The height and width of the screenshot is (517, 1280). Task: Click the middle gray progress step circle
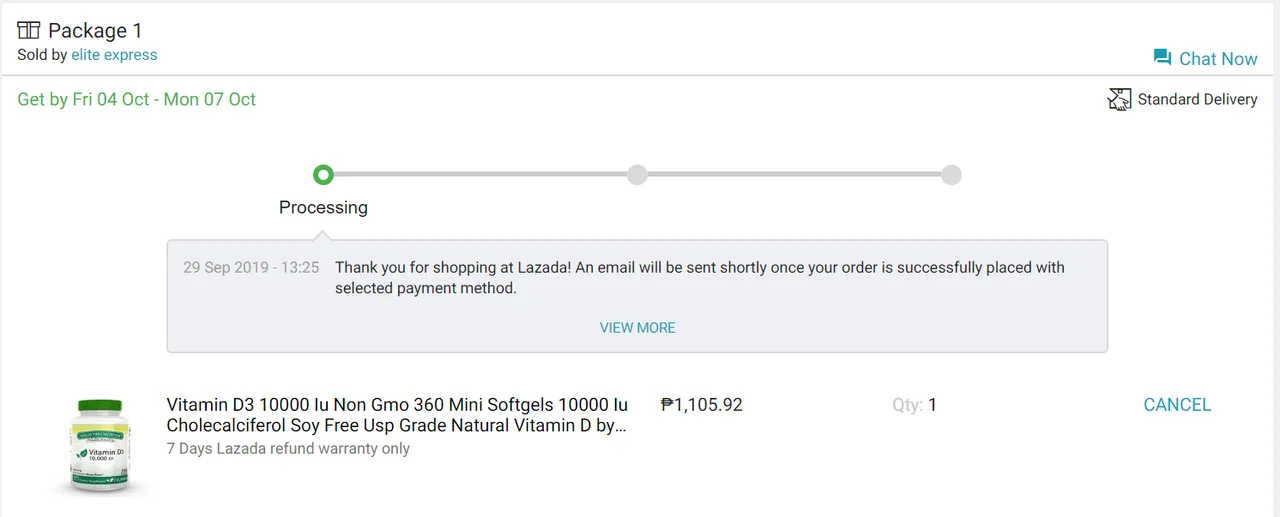coord(637,175)
